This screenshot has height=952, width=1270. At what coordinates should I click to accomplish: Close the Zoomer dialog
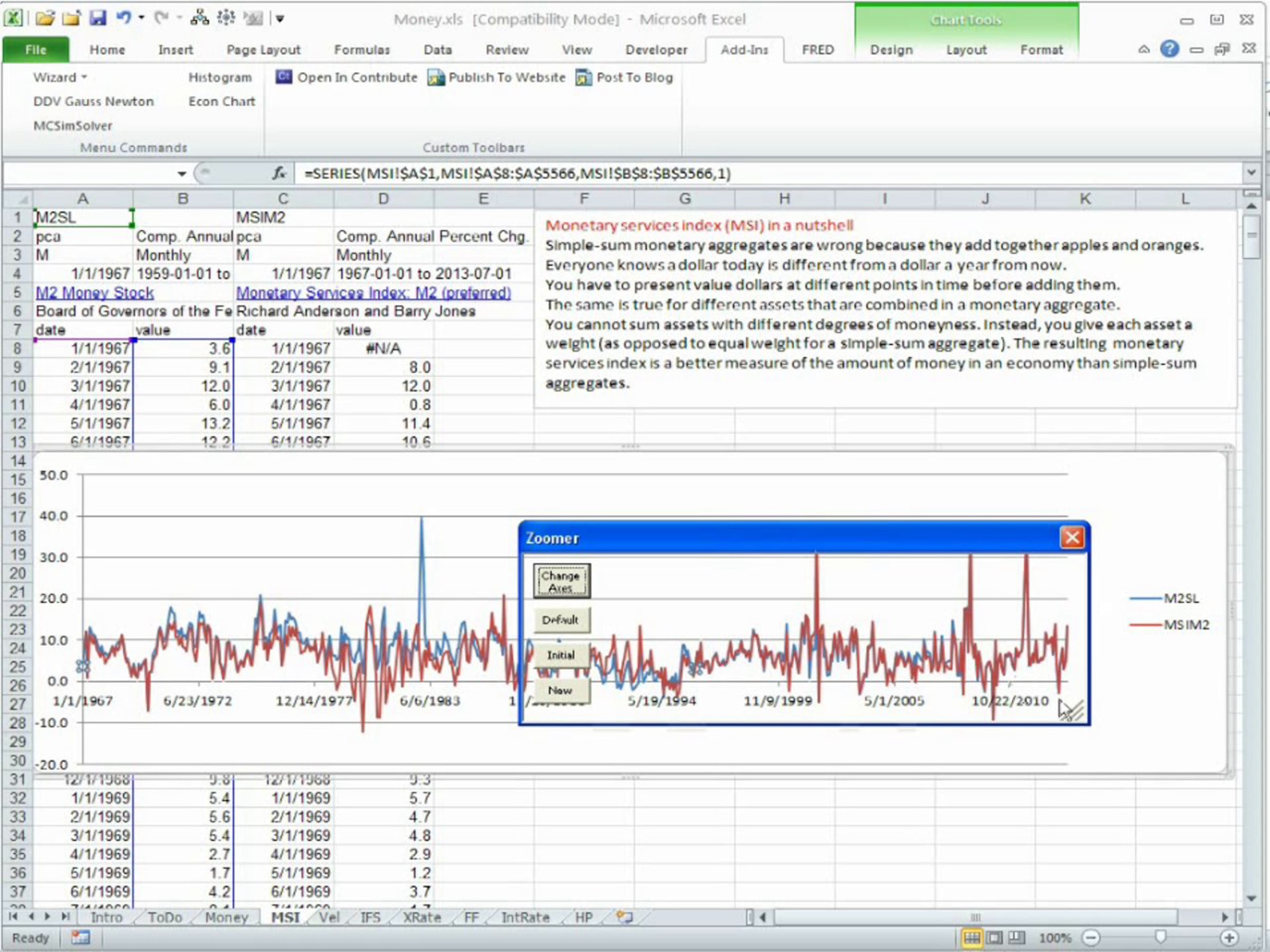[1072, 538]
